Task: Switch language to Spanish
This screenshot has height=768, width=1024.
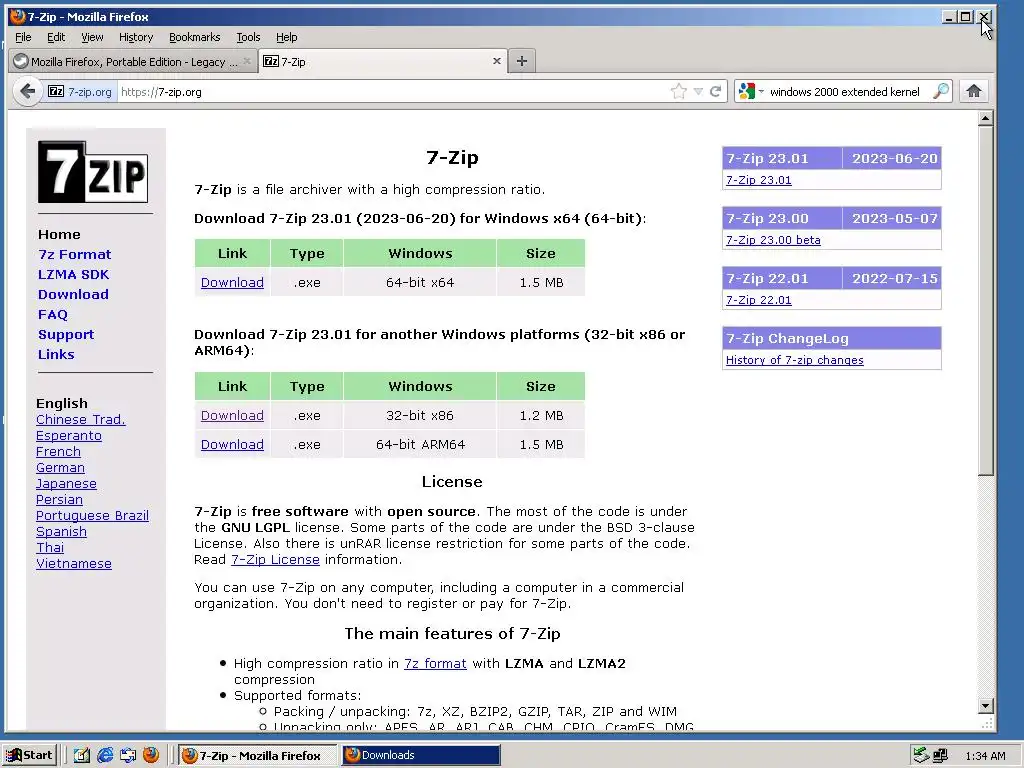Action: tap(61, 532)
